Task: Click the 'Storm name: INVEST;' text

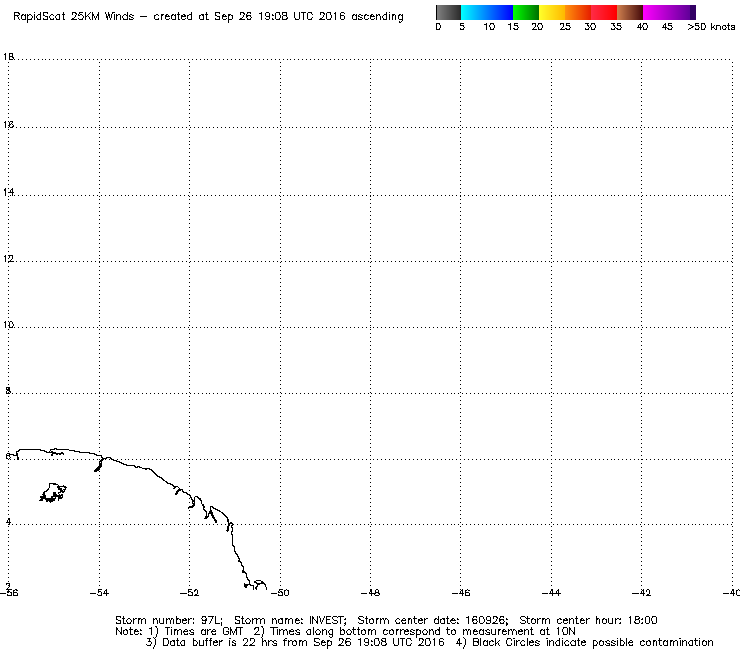Action: click(290, 620)
